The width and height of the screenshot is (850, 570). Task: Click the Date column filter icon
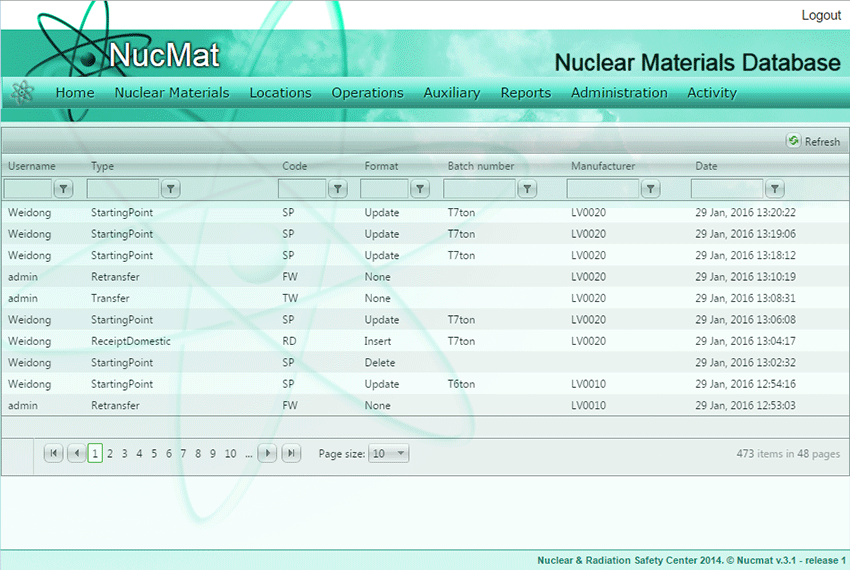tap(775, 188)
